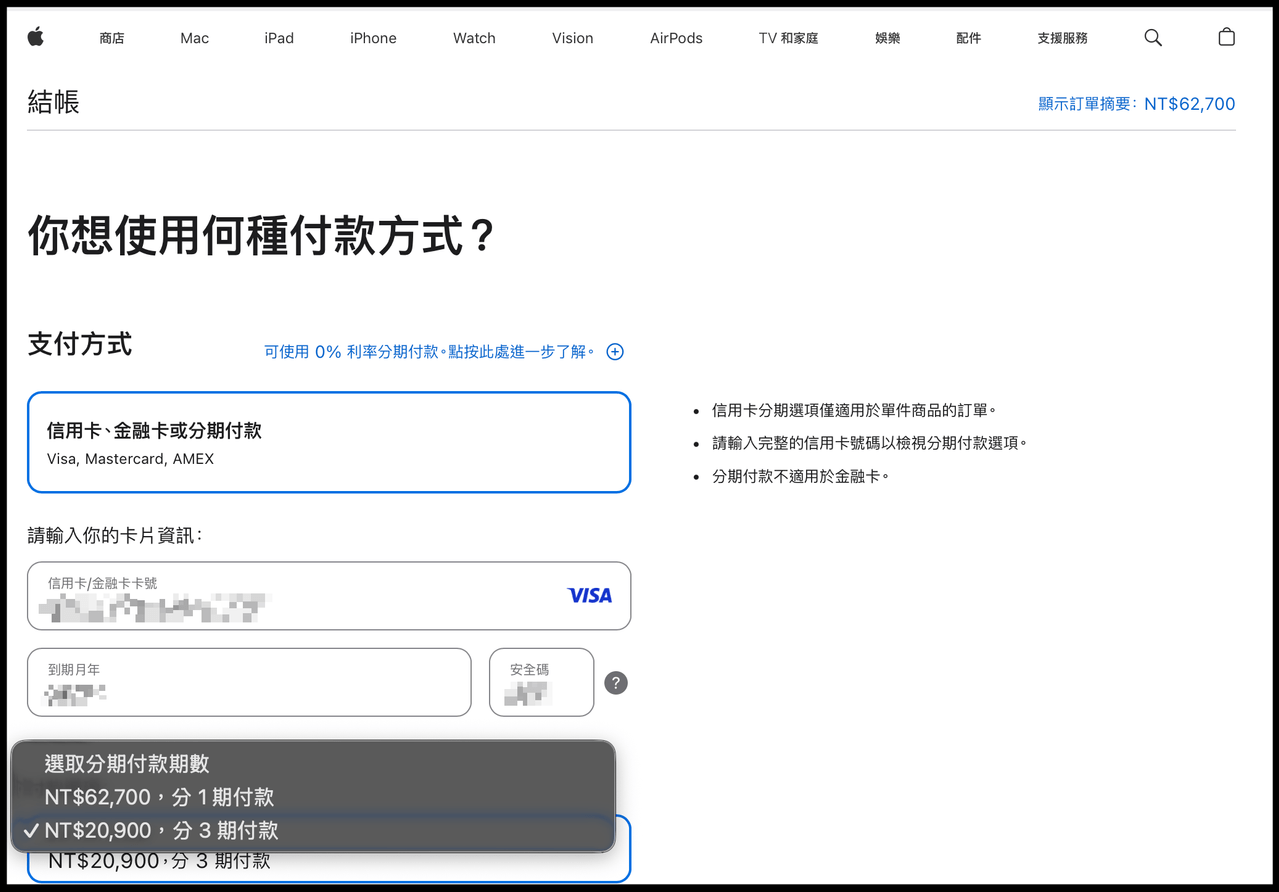The width and height of the screenshot is (1279, 892).
Task: Click the 支付方式 section heading
Action: pyautogui.click(x=80, y=344)
